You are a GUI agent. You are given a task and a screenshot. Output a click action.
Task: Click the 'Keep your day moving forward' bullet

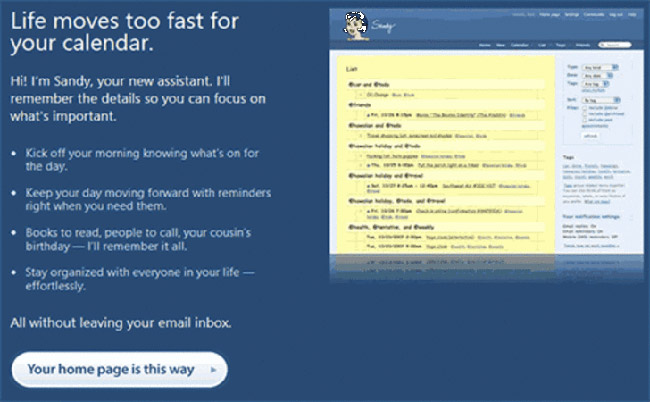(148, 199)
